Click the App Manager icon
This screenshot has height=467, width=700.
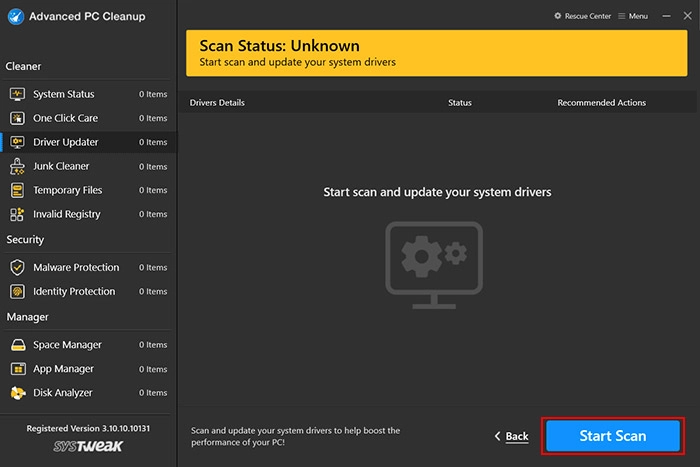(x=18, y=369)
